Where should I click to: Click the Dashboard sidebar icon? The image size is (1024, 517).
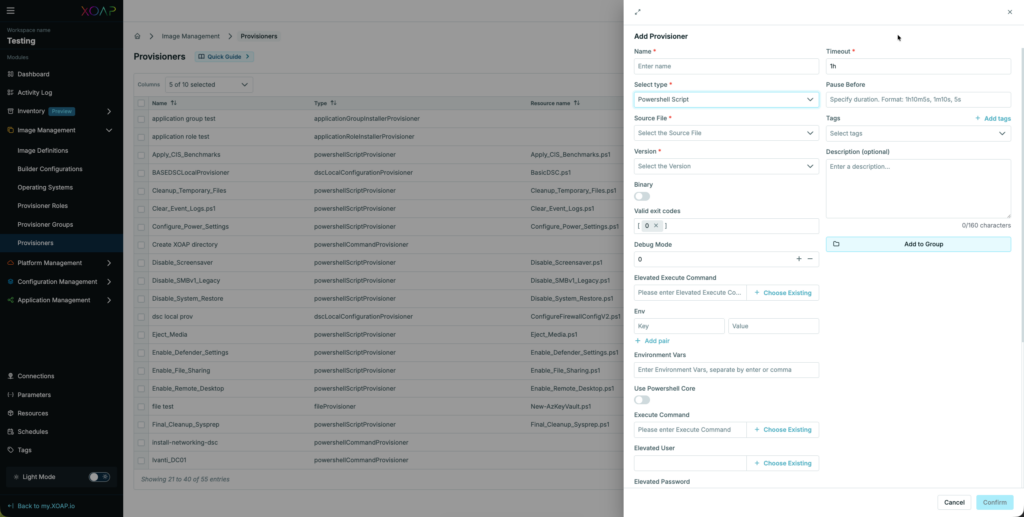point(11,74)
